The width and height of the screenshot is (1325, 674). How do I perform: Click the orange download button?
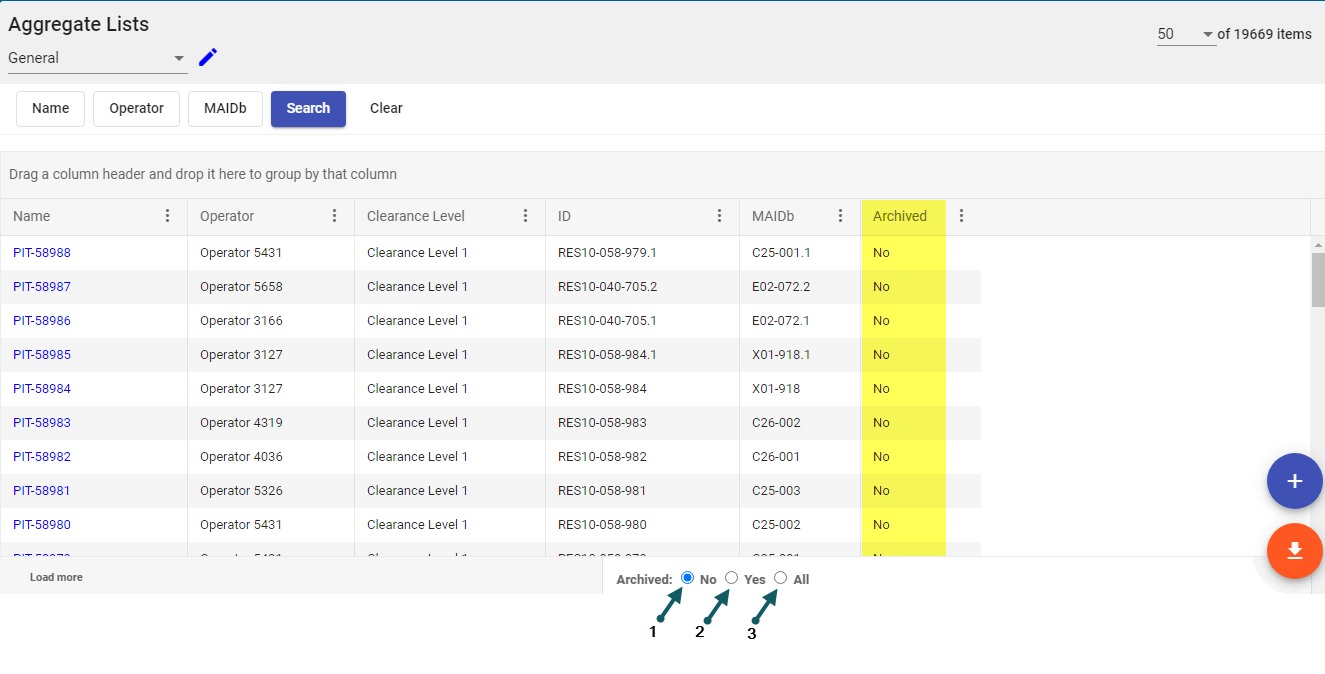pos(1294,551)
